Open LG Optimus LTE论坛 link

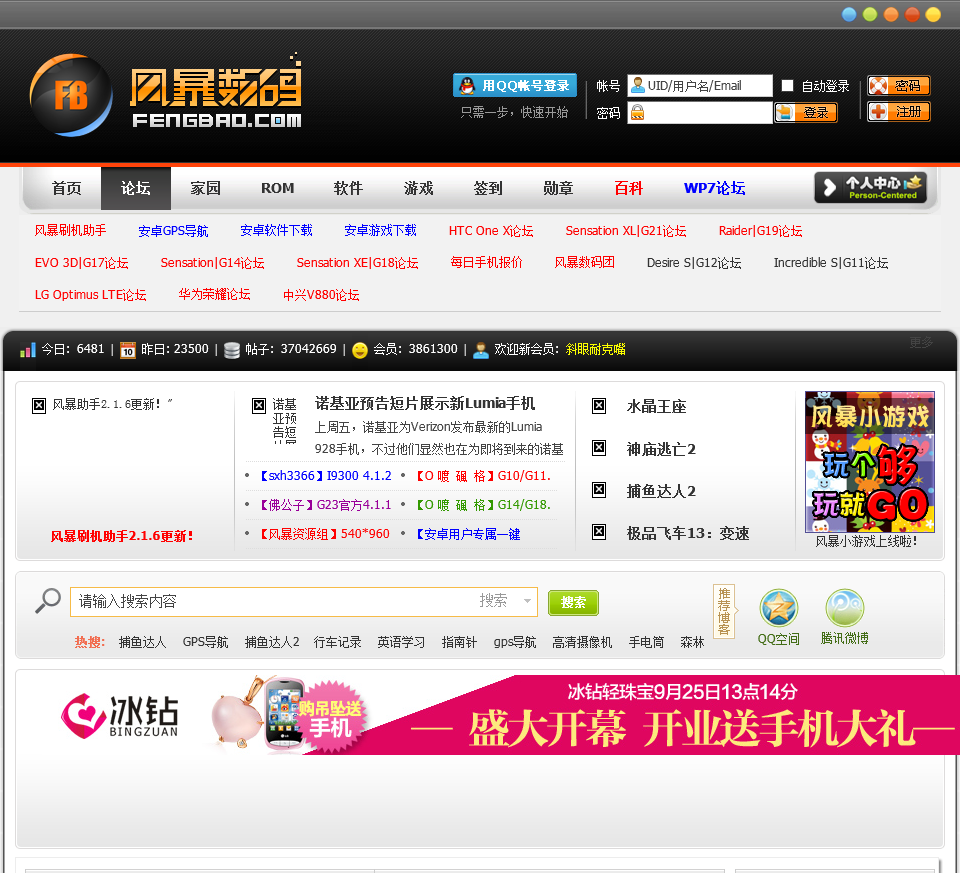click(91, 294)
